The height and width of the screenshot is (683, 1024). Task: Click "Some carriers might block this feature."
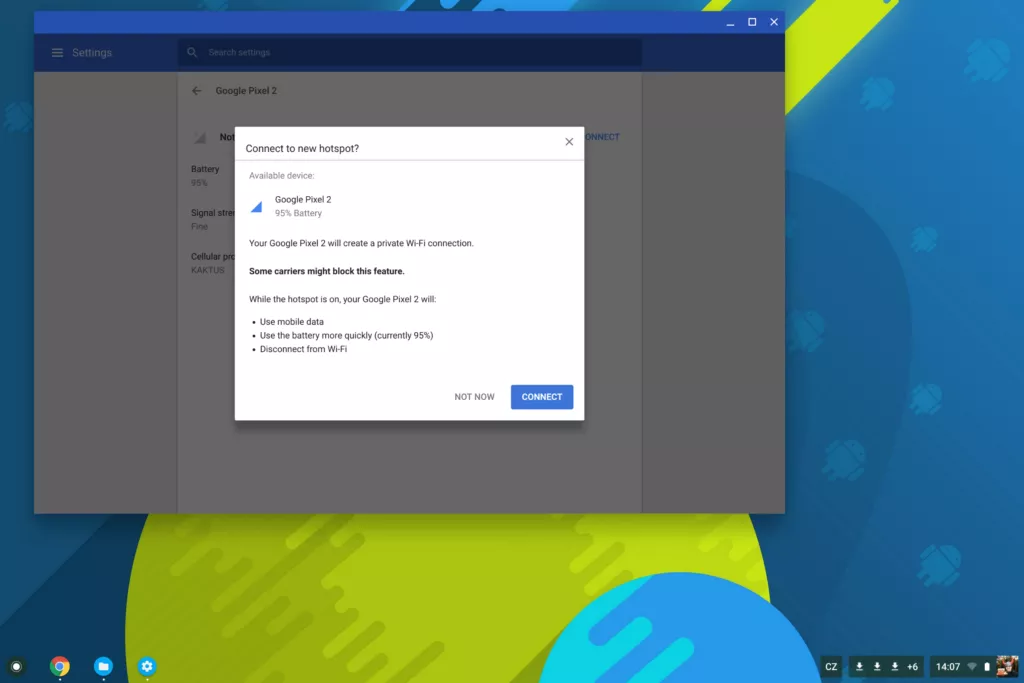(327, 271)
